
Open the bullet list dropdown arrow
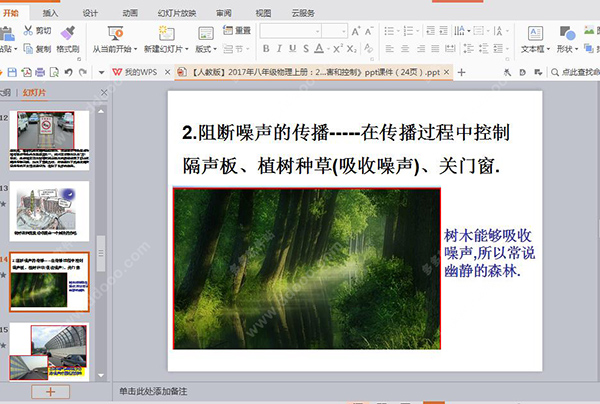(x=398, y=31)
